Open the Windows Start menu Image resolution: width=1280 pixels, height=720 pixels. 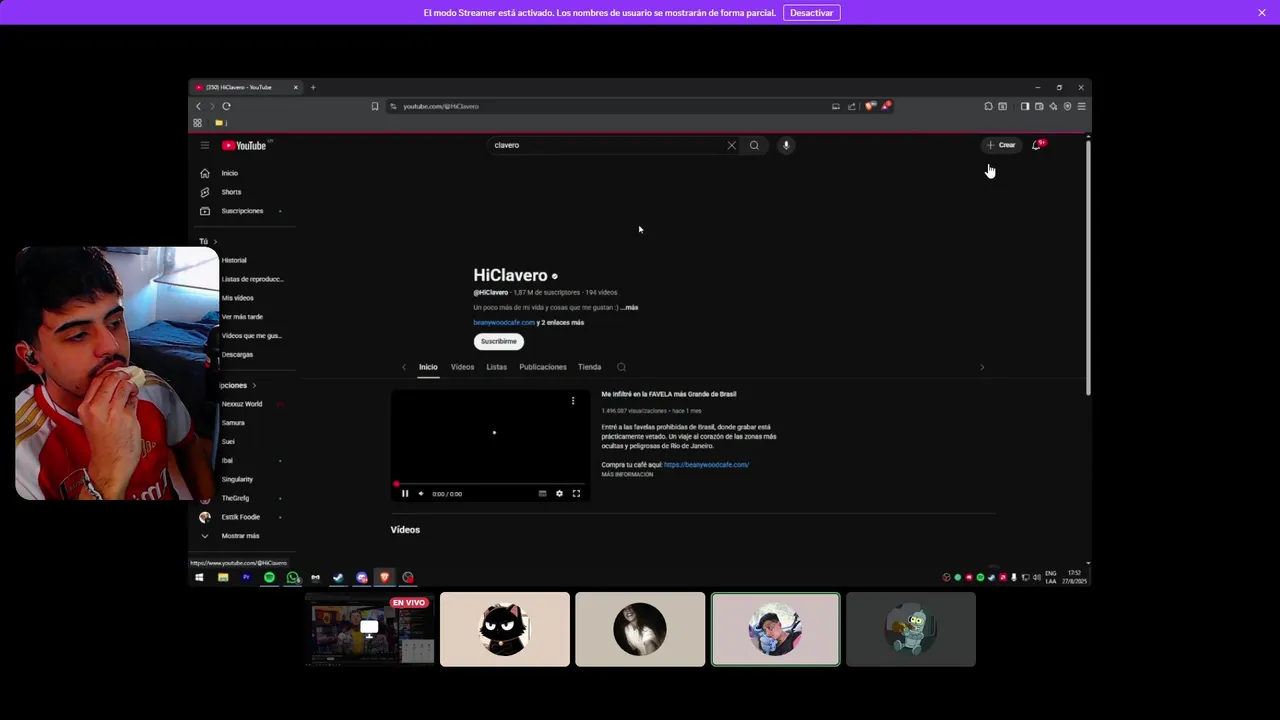tap(199, 577)
